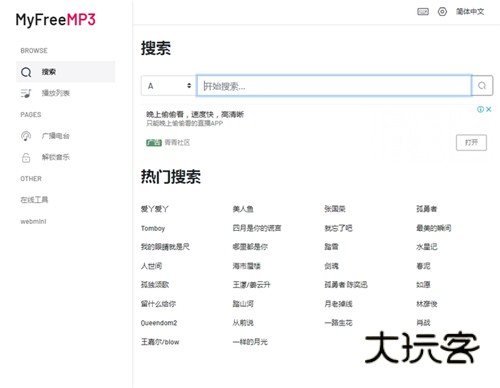Search the first hot term 爱Y爱Y
500x388 pixels.
[155, 209]
